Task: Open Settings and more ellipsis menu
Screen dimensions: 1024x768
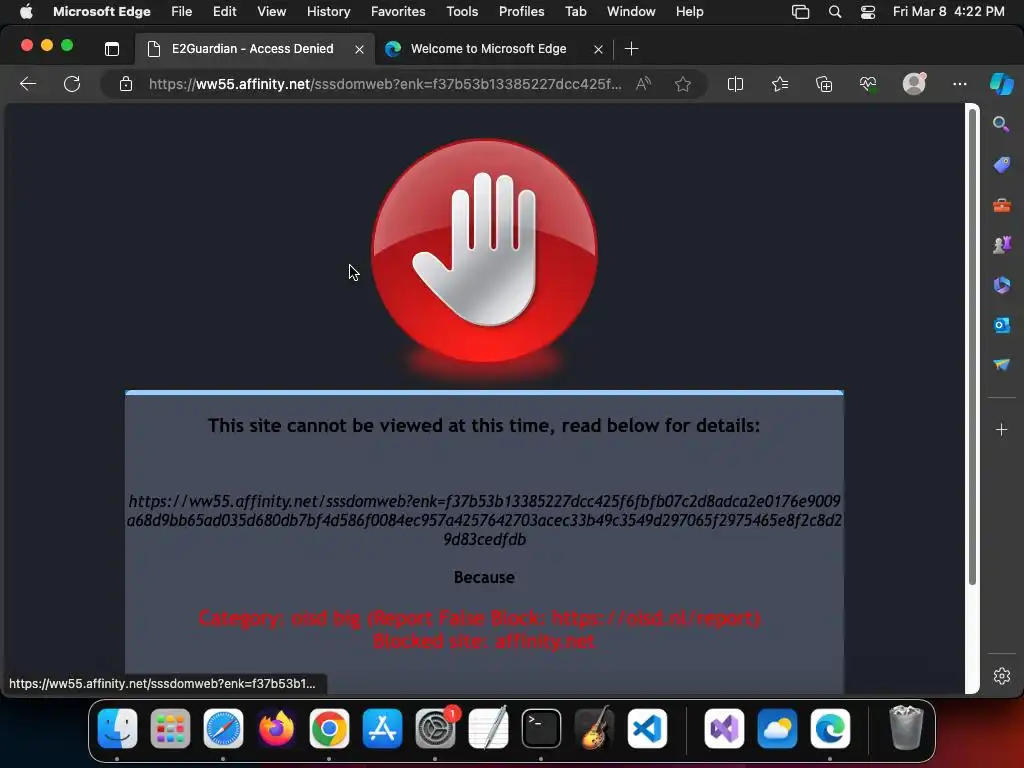Action: 959,84
